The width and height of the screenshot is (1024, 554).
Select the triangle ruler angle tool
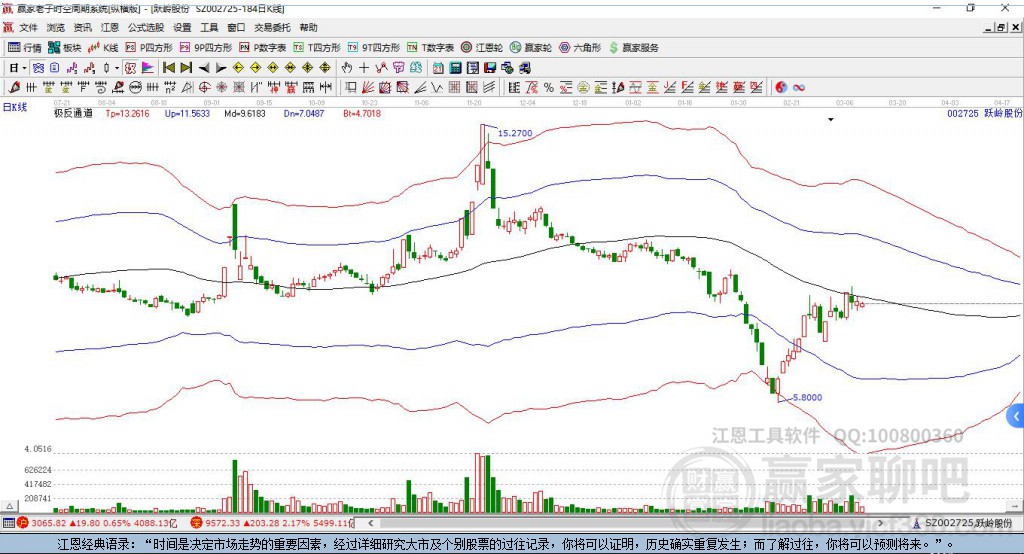(187, 87)
